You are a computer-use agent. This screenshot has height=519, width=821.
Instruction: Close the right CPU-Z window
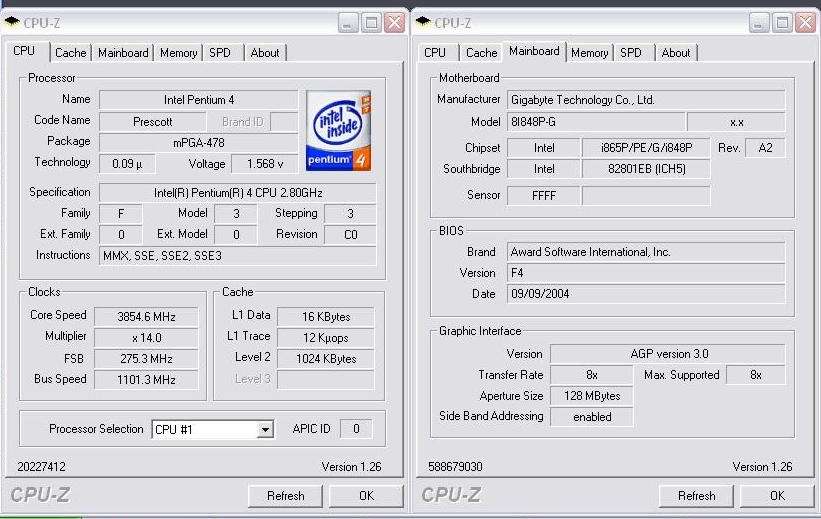(x=805, y=23)
